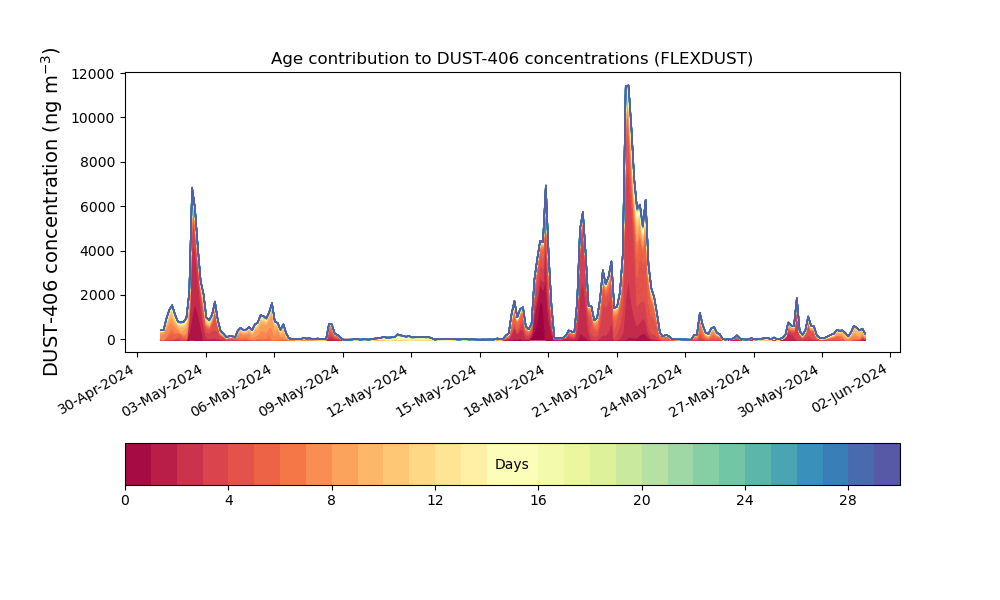Click colorbar tick label 4
Image resolution: width=1000 pixels, height=600 pixels.
click(228, 501)
